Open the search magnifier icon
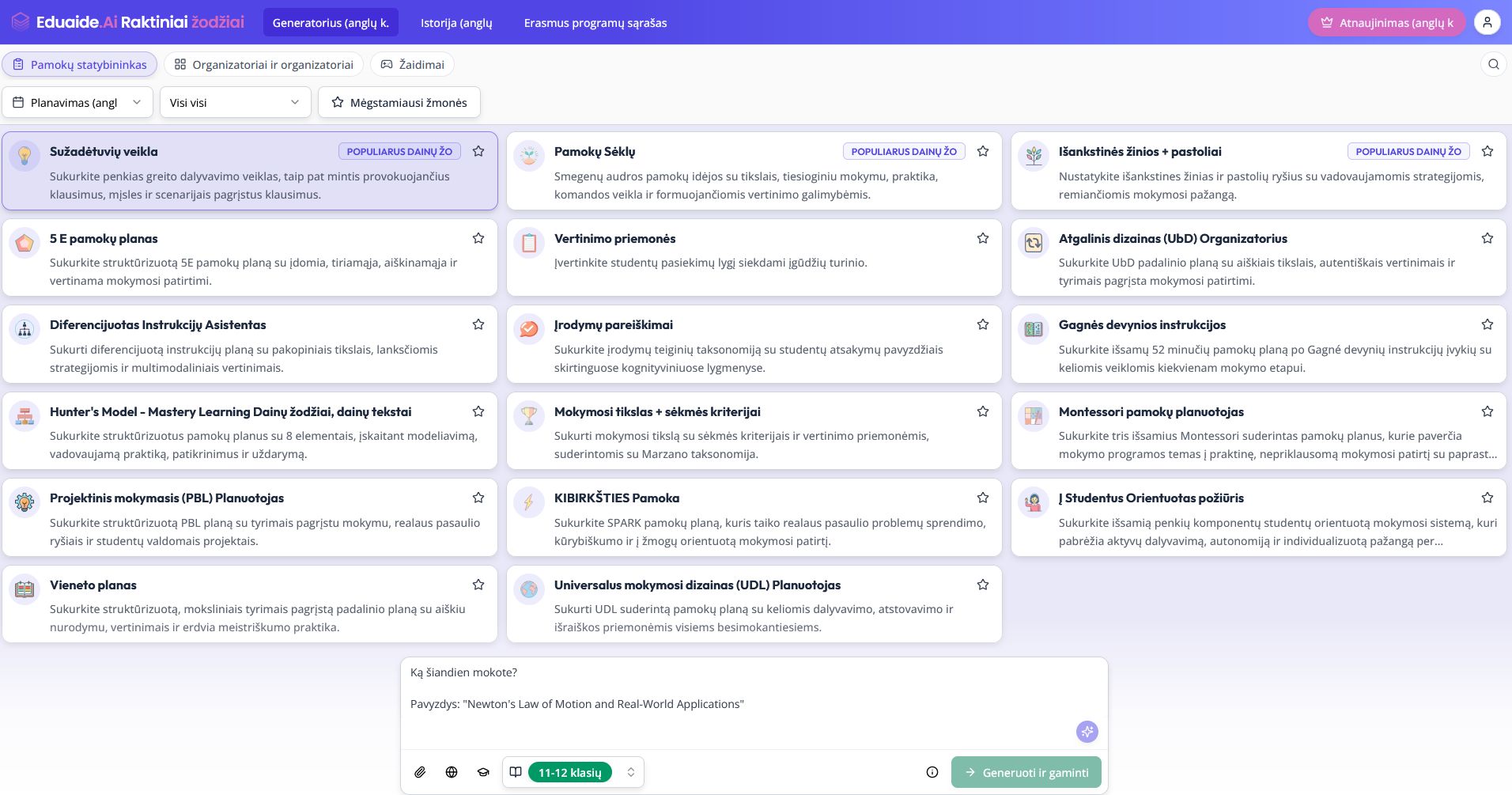This screenshot has width=1512, height=795. 1493,65
